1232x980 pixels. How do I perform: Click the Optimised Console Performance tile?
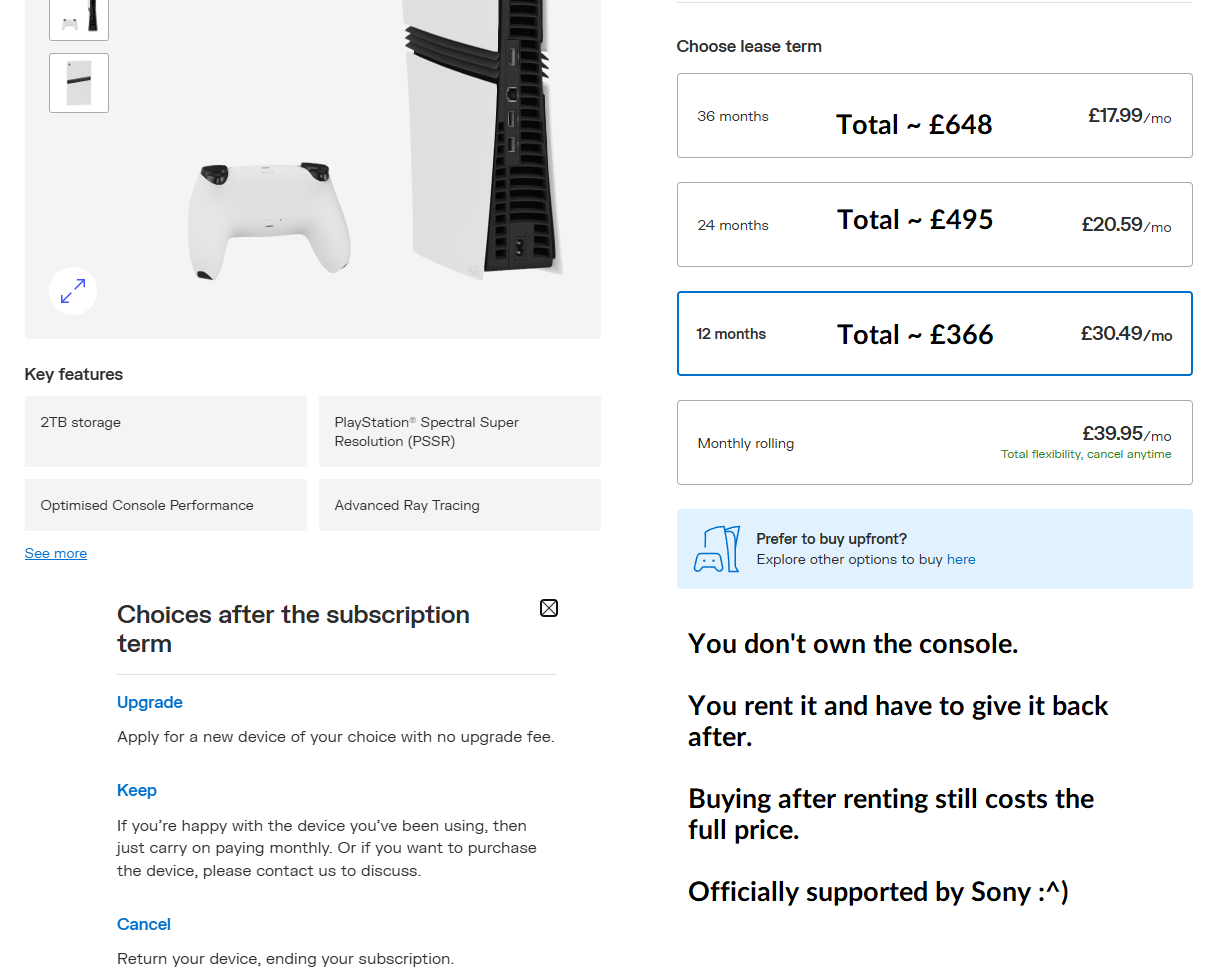coord(166,506)
